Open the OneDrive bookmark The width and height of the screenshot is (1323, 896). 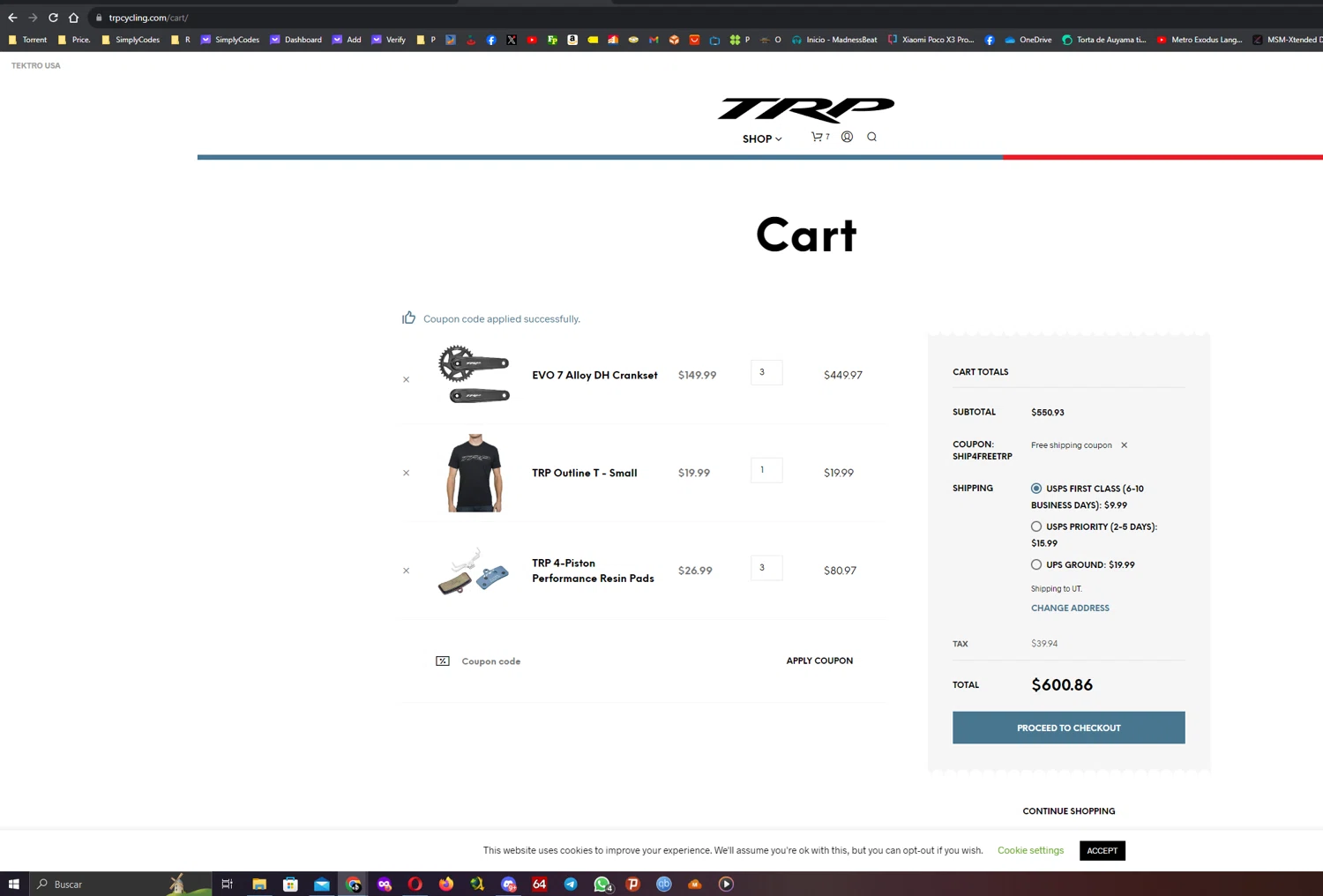click(1028, 40)
